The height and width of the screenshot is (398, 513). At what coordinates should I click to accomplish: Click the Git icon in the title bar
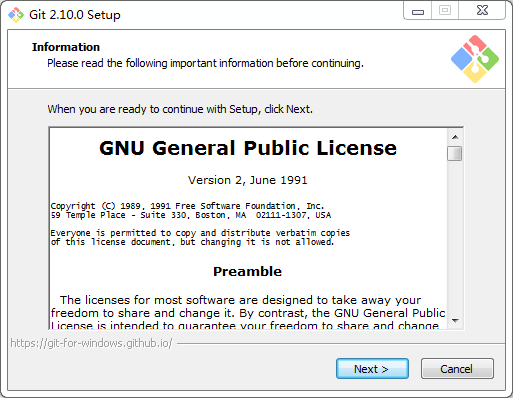(x=16, y=15)
